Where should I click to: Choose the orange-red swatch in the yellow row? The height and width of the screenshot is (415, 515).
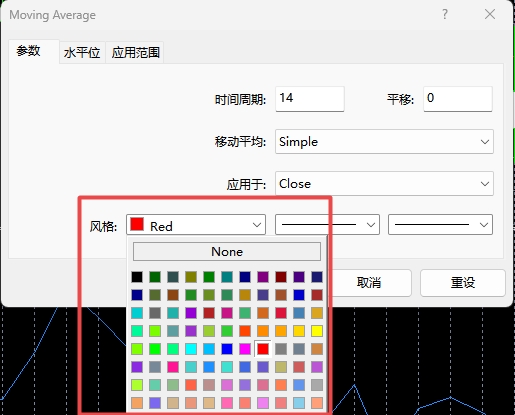245,331
